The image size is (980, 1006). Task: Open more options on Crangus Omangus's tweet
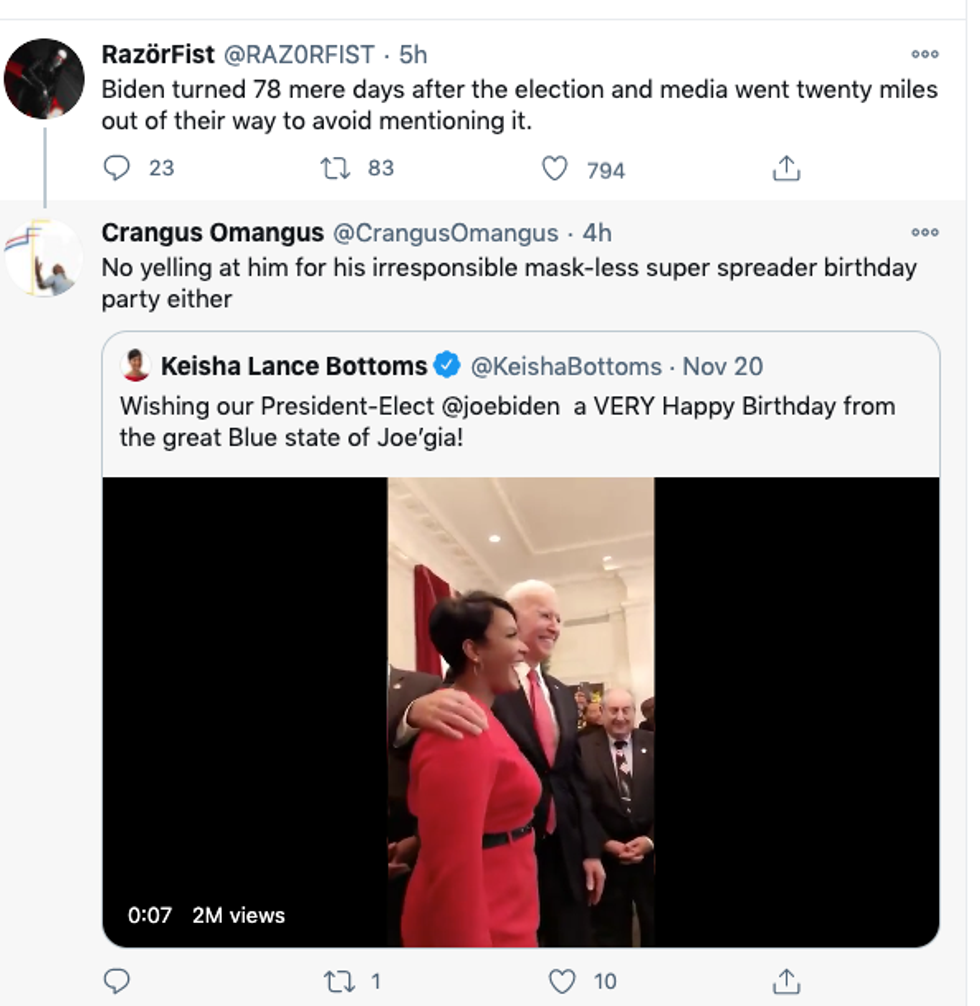(924, 233)
